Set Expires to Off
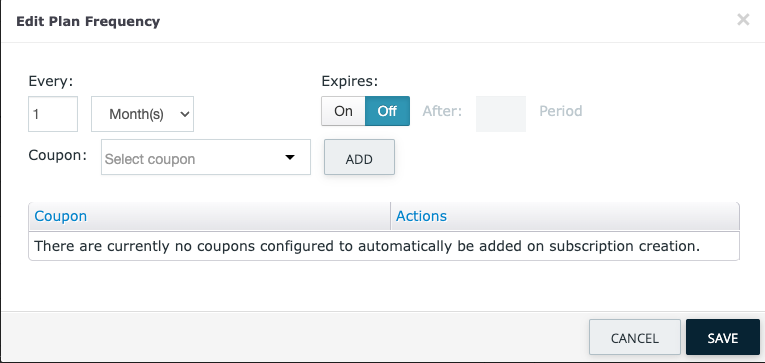This screenshot has width=765, height=363. click(387, 111)
